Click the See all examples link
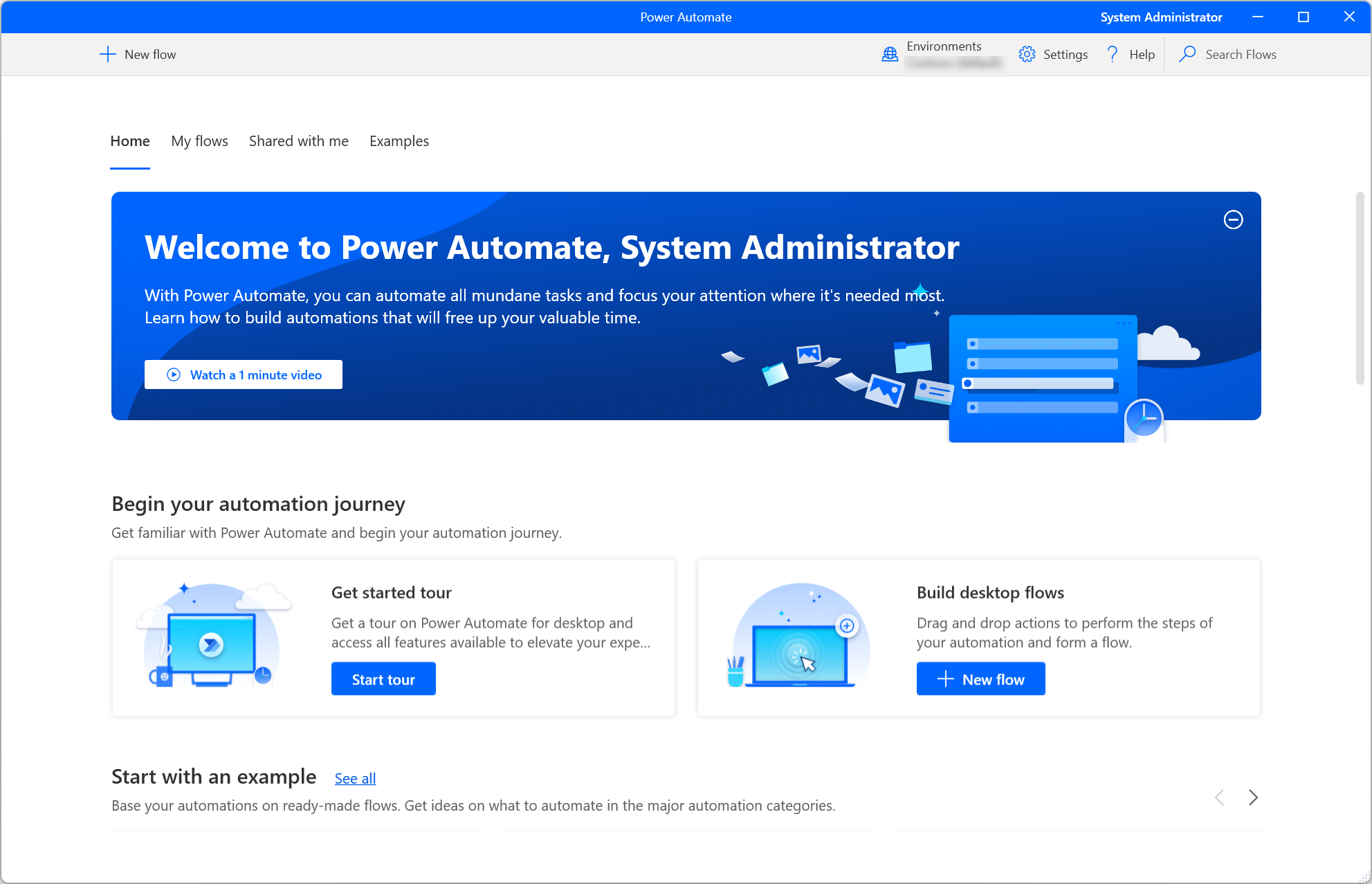The height and width of the screenshot is (884, 1372). pyautogui.click(x=355, y=777)
